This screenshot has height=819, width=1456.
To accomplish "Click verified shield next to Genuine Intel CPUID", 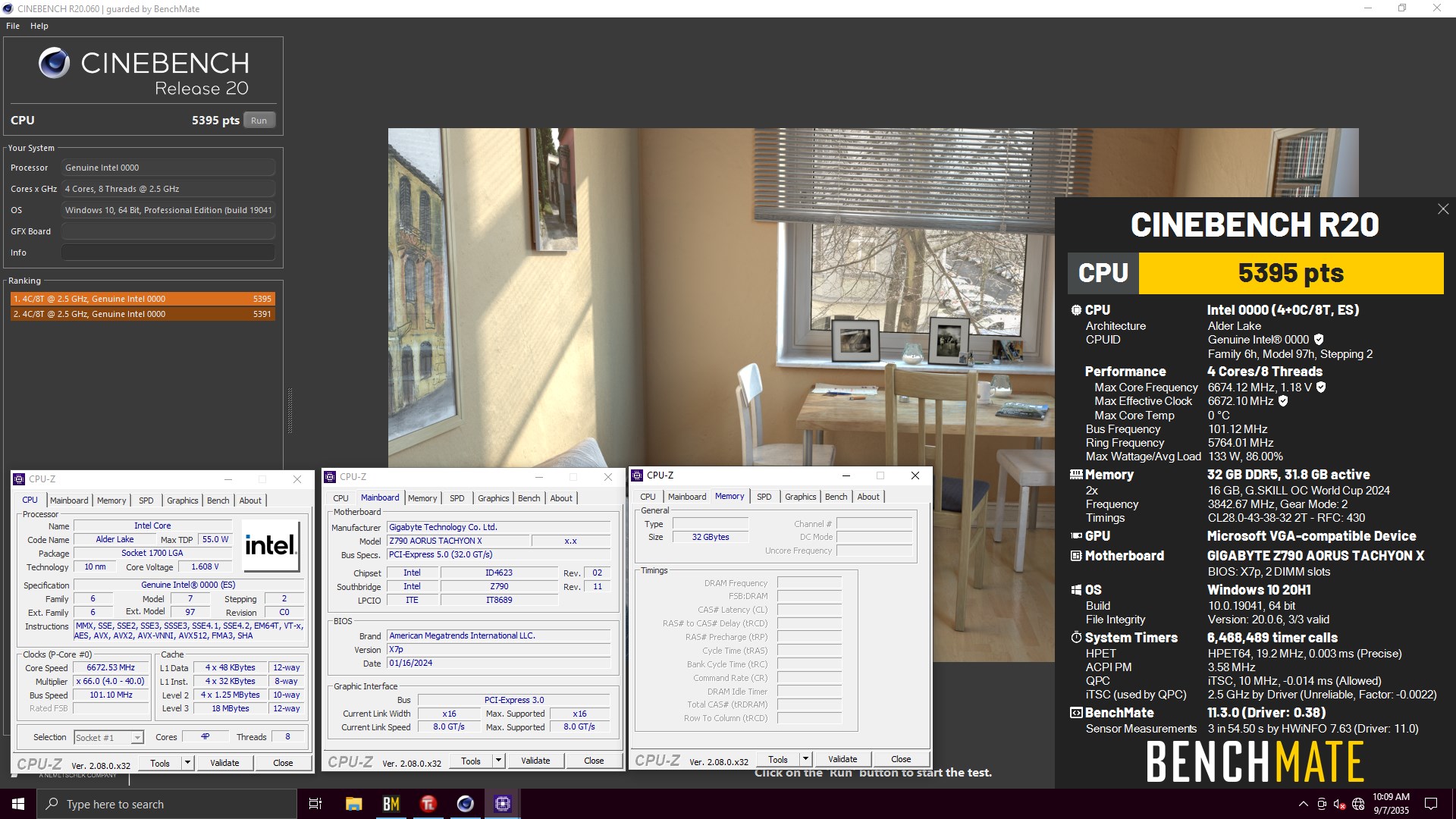I will tap(1319, 340).
